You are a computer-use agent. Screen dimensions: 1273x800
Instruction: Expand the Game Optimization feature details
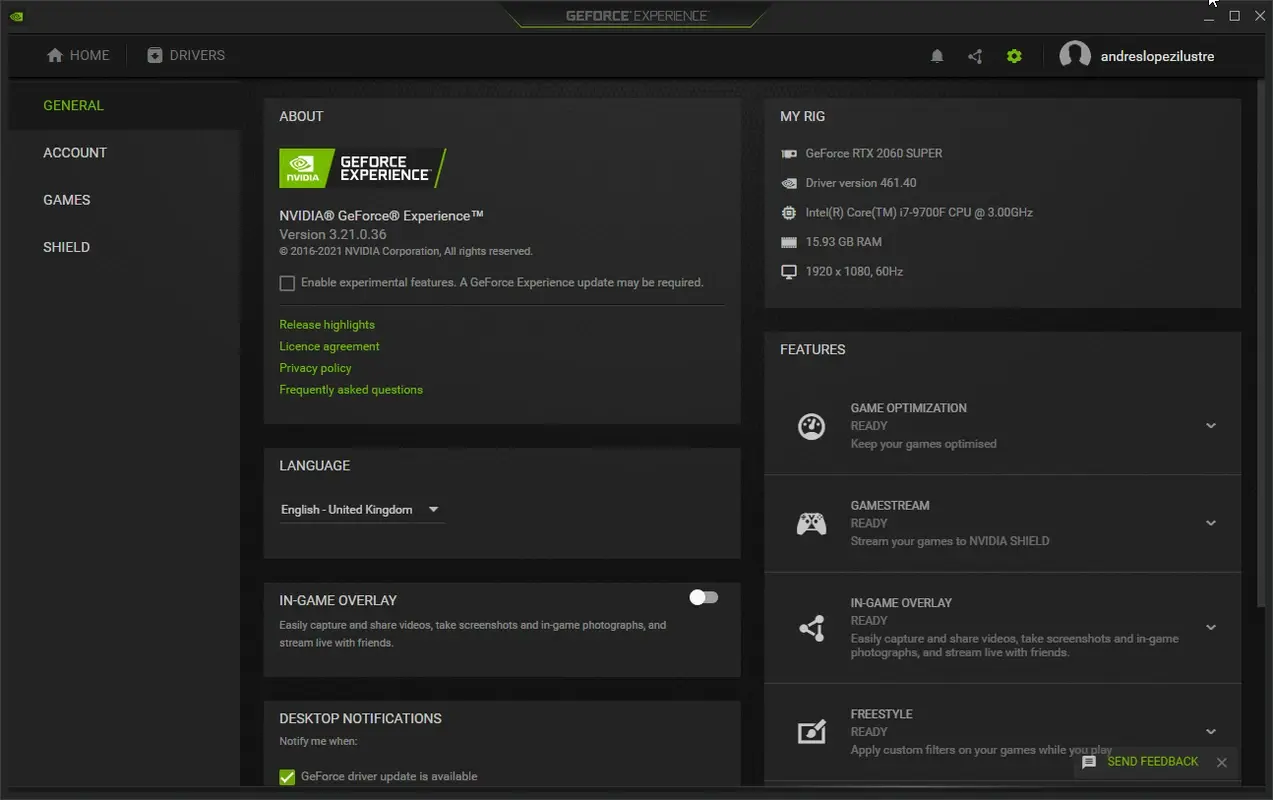pos(1211,425)
